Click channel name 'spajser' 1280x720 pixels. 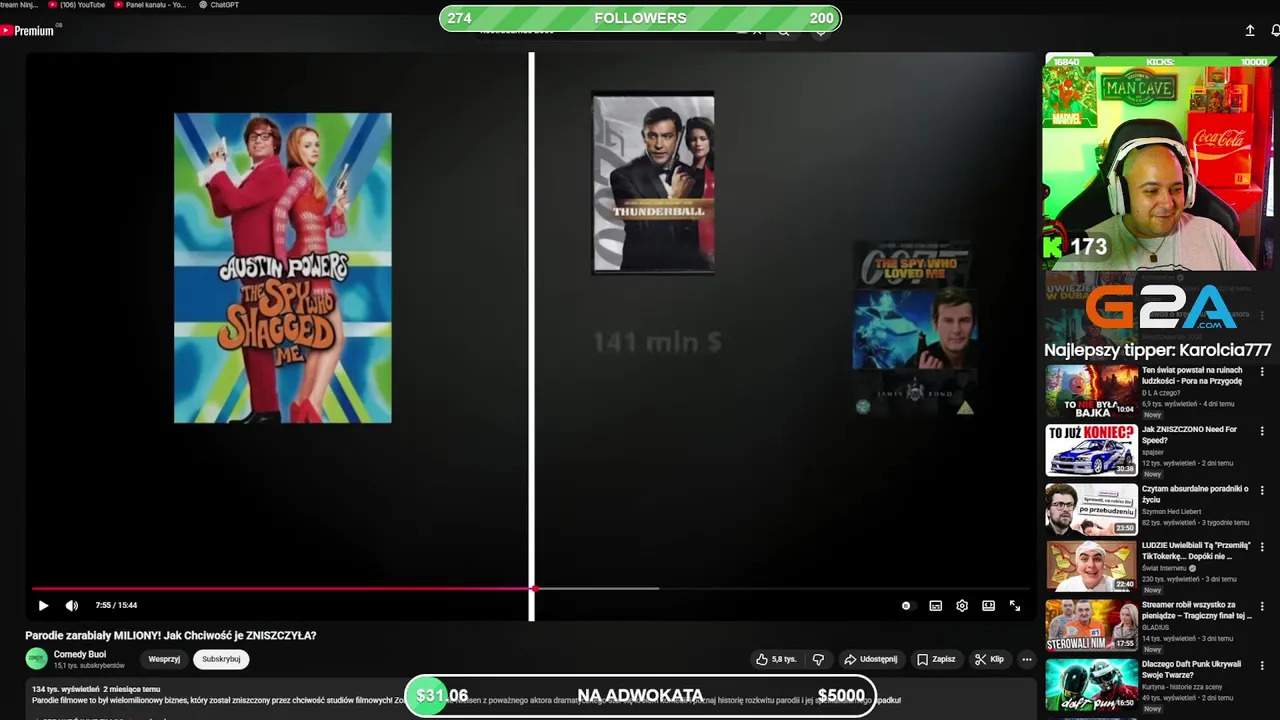(1153, 452)
